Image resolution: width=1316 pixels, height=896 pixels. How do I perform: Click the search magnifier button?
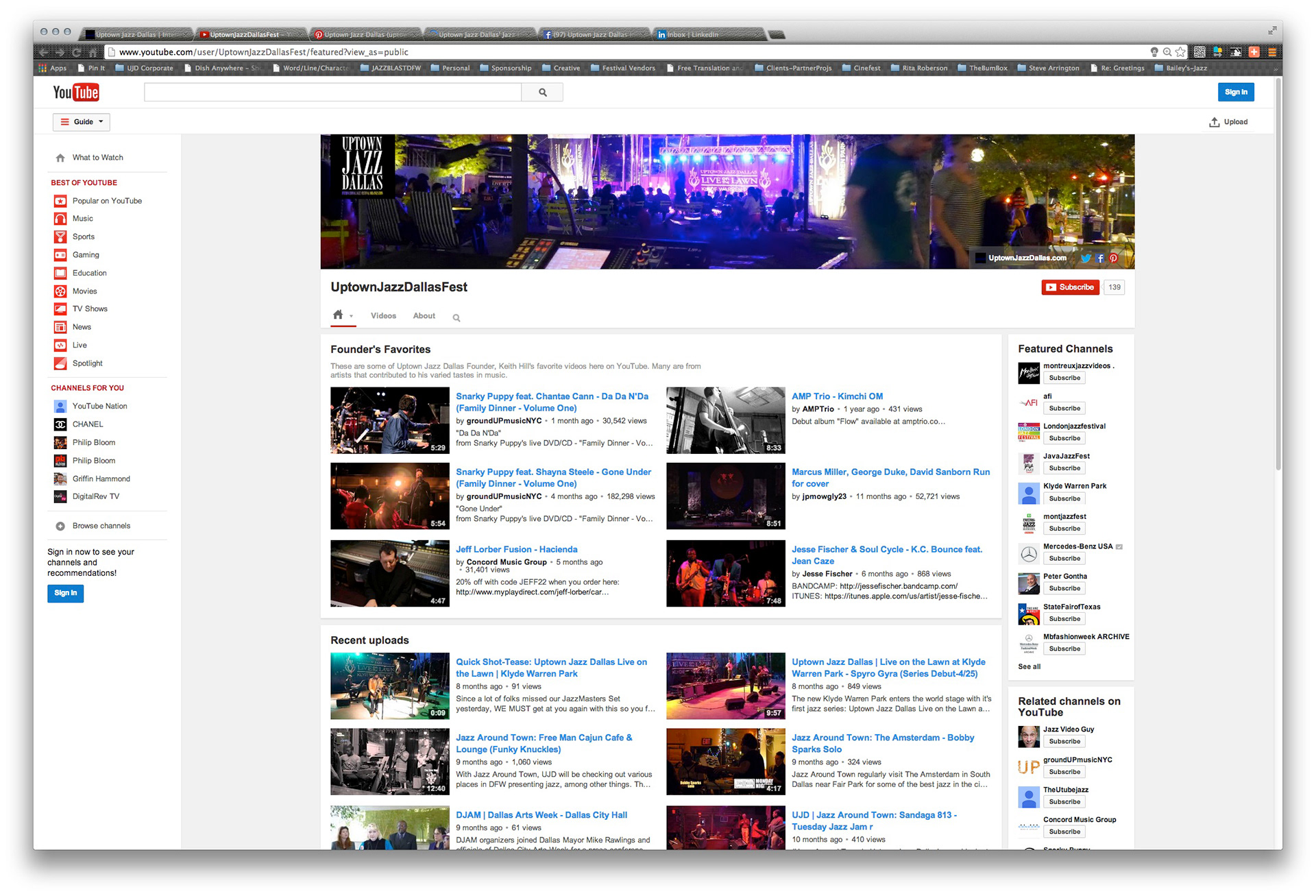(542, 92)
